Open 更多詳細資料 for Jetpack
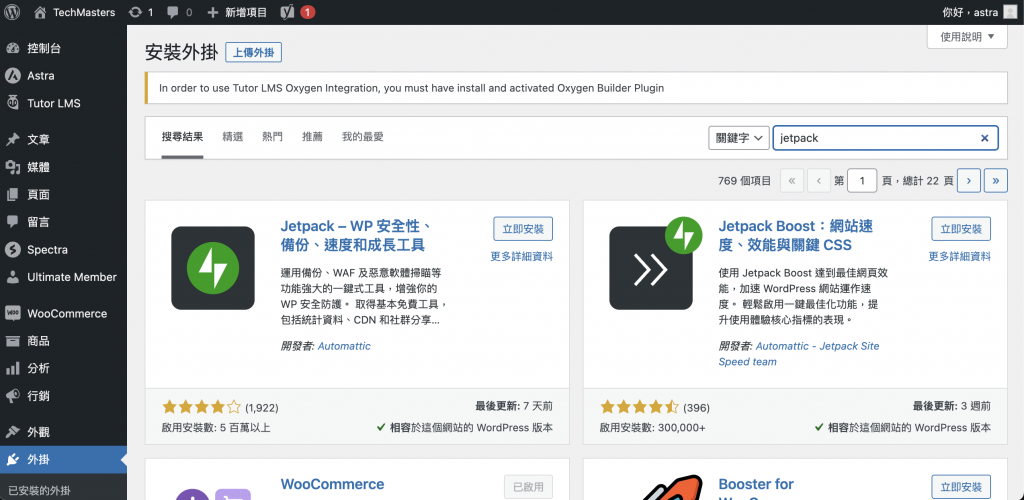This screenshot has width=1024, height=500. [x=522, y=257]
